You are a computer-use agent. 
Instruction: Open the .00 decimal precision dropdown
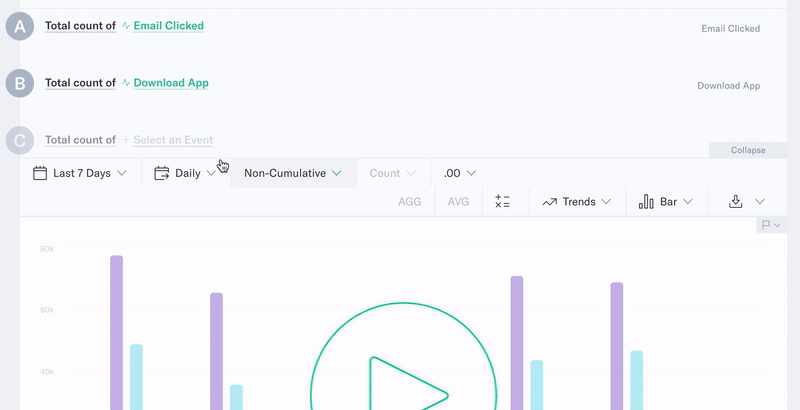(x=460, y=173)
